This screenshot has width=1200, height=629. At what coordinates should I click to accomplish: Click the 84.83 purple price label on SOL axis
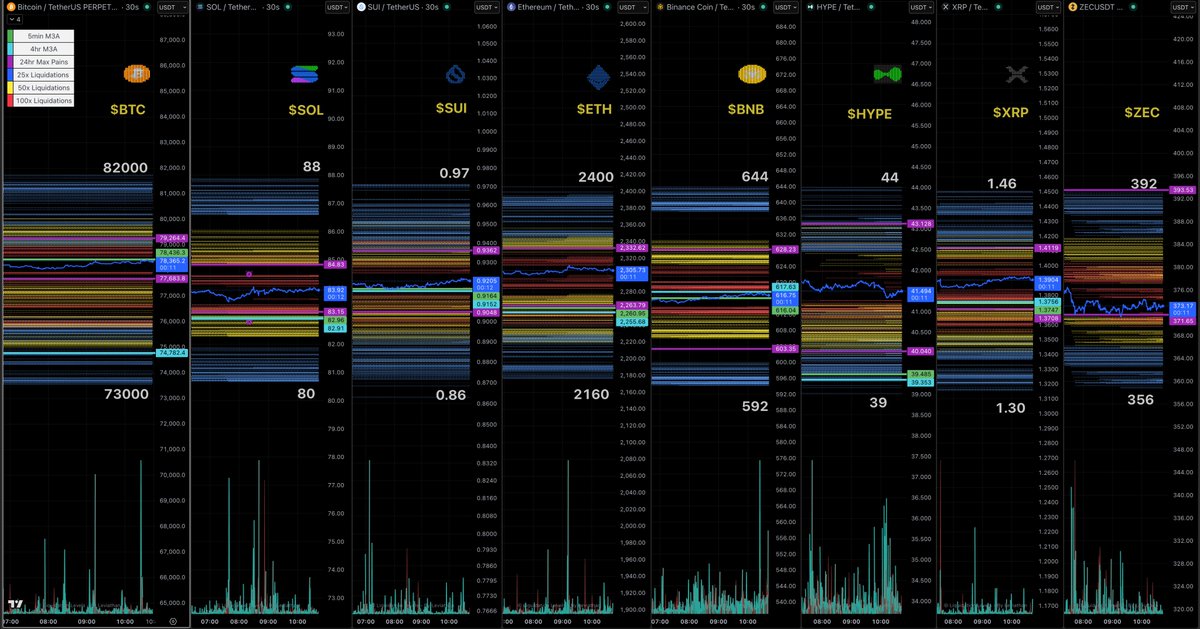[x=336, y=265]
